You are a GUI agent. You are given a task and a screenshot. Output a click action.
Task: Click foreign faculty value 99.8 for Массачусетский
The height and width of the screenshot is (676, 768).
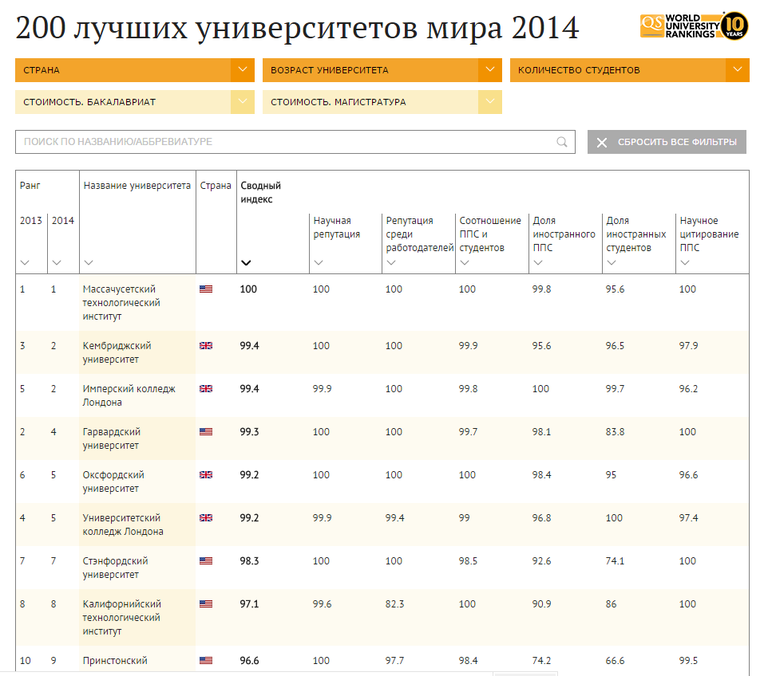[x=541, y=289]
